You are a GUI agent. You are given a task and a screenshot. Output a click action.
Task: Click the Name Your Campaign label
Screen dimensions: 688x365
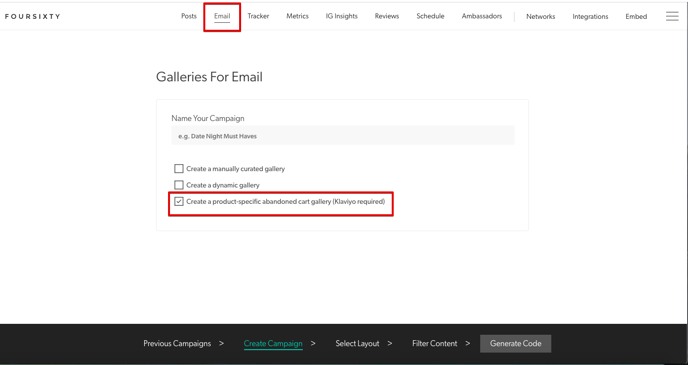[x=208, y=118]
